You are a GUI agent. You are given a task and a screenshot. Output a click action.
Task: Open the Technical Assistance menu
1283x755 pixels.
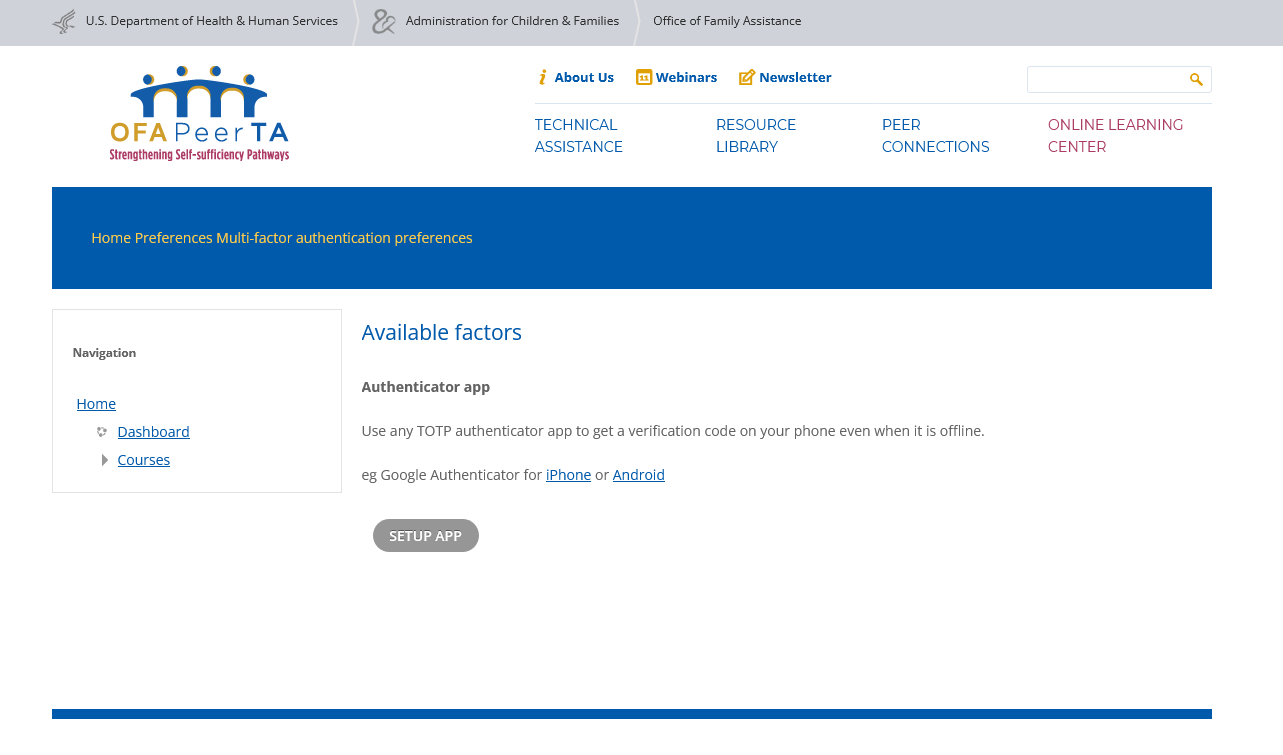pos(578,136)
